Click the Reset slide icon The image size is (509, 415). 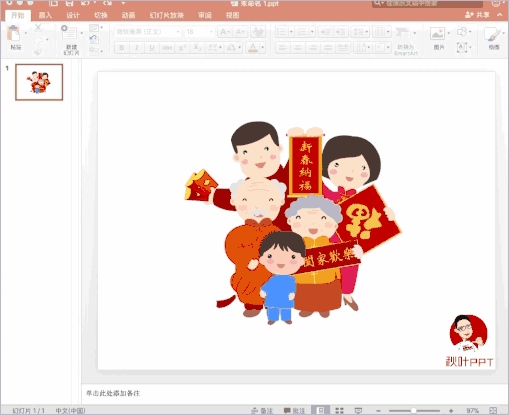pyautogui.click(x=94, y=39)
